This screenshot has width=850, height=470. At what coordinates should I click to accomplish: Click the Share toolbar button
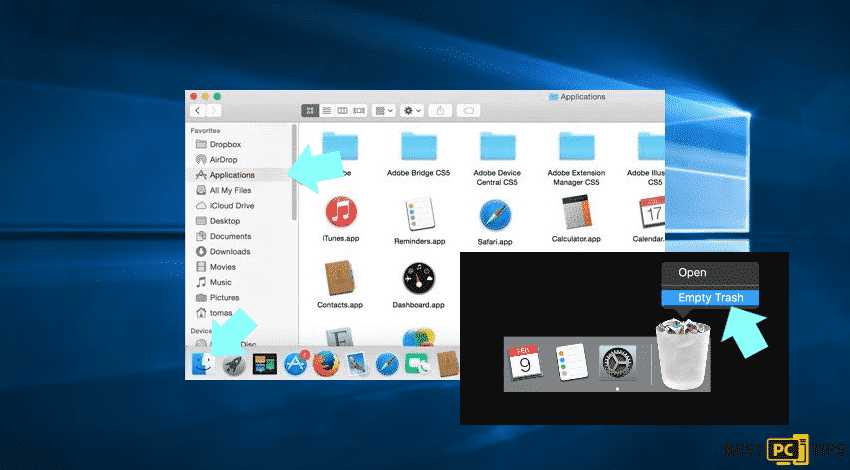click(x=440, y=111)
